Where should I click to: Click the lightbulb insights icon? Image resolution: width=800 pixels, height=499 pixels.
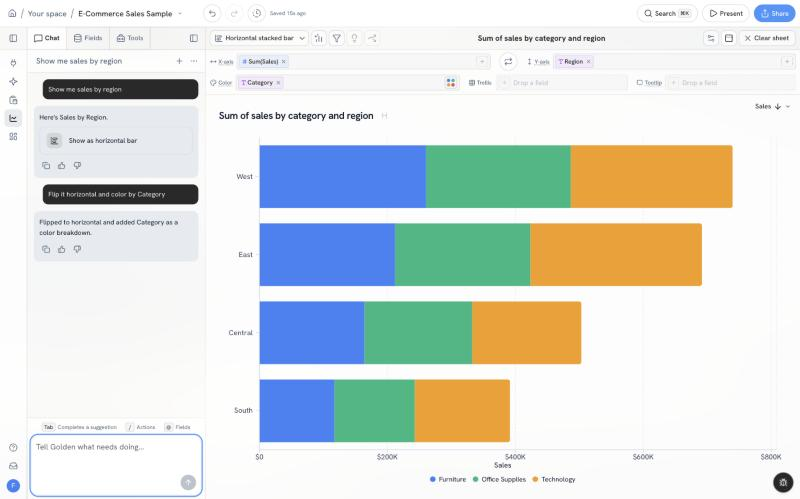[x=355, y=38]
